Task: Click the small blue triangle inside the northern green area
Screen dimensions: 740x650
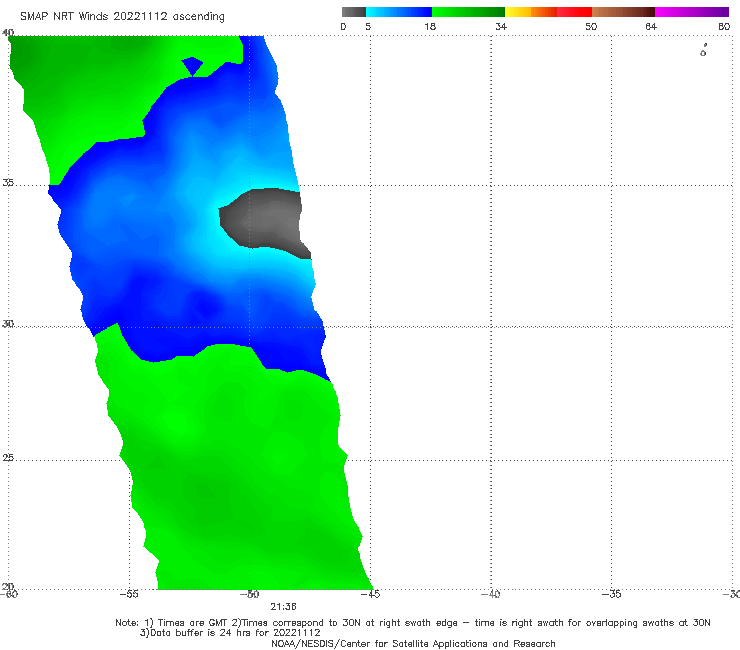Action: pos(192,66)
